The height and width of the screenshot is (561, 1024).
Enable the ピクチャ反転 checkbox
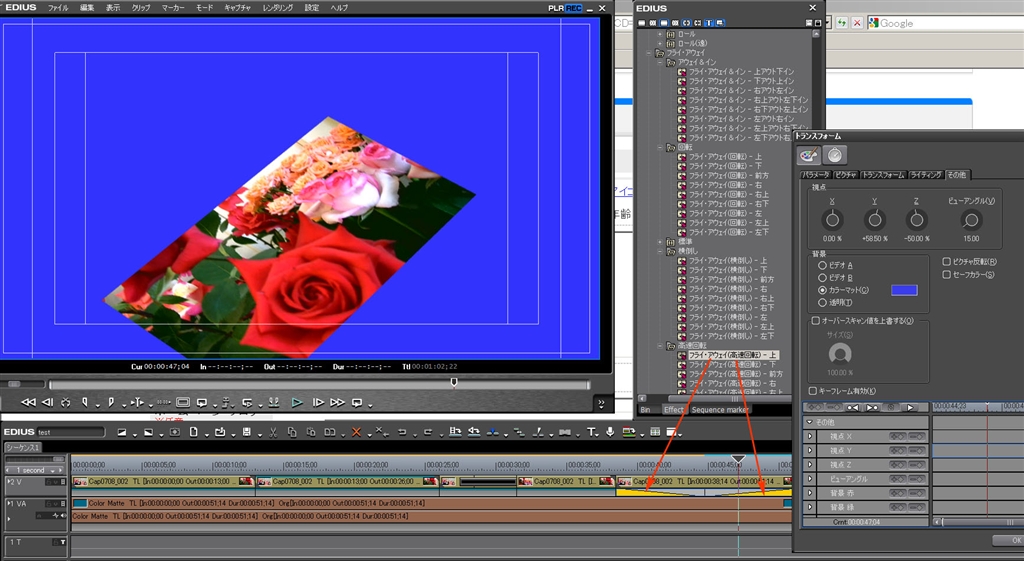tap(946, 262)
